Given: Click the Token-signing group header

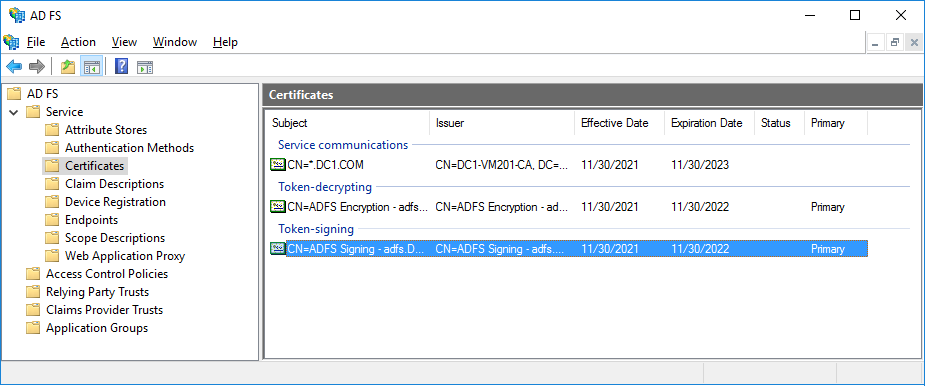Looking at the screenshot, I should click(x=316, y=229).
